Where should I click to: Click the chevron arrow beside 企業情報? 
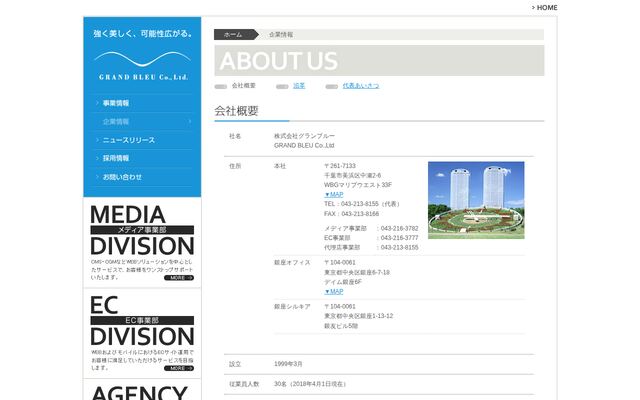pos(190,122)
